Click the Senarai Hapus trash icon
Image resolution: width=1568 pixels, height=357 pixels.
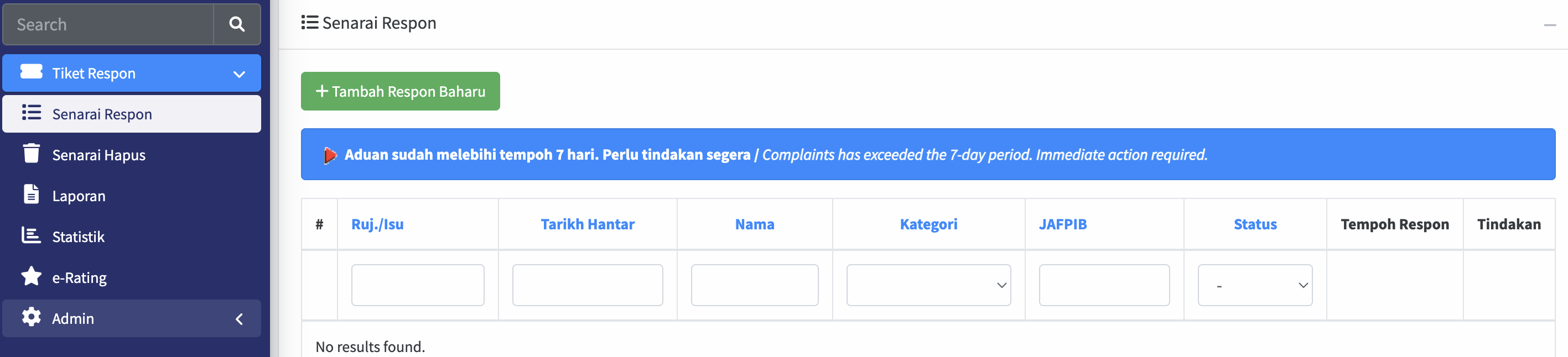pos(31,153)
